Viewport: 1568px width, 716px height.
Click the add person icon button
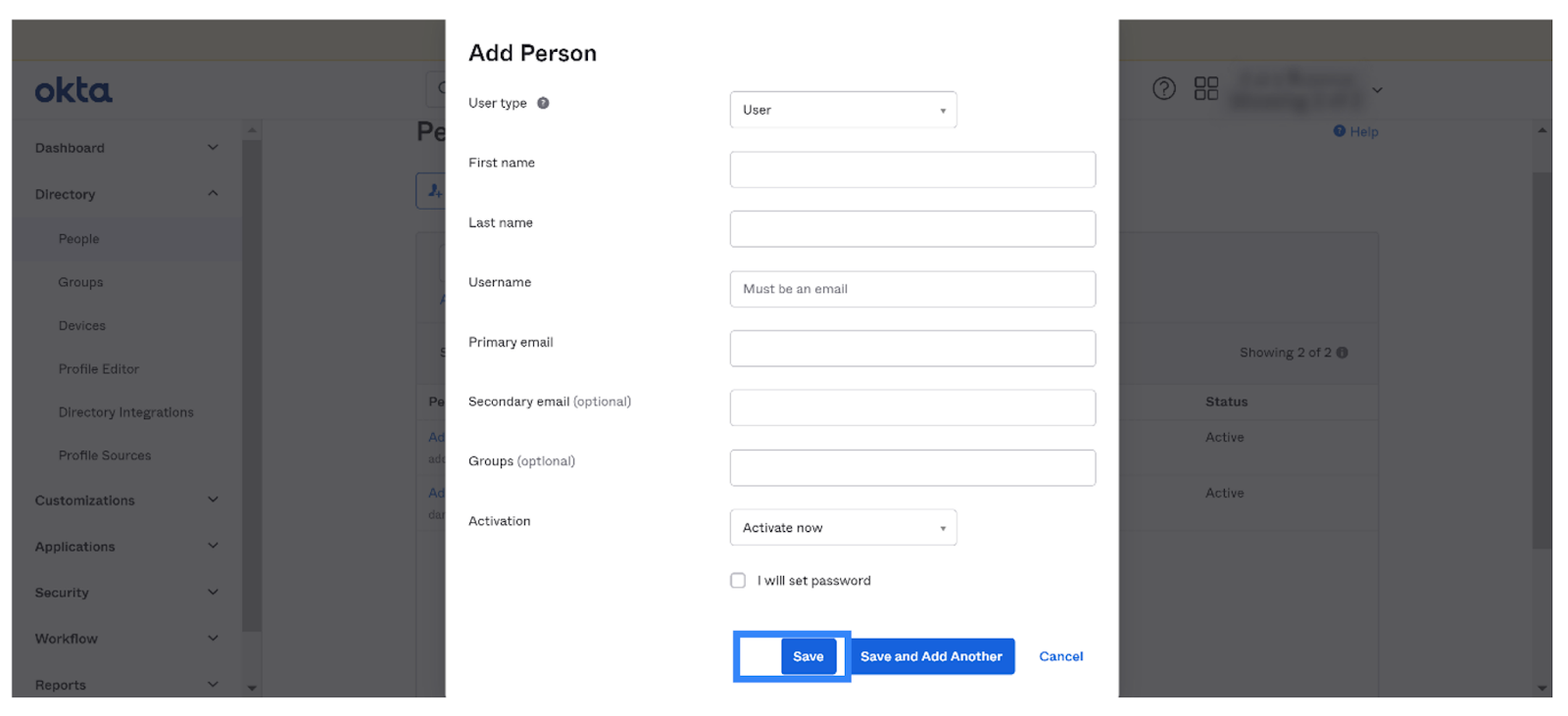tap(432, 191)
